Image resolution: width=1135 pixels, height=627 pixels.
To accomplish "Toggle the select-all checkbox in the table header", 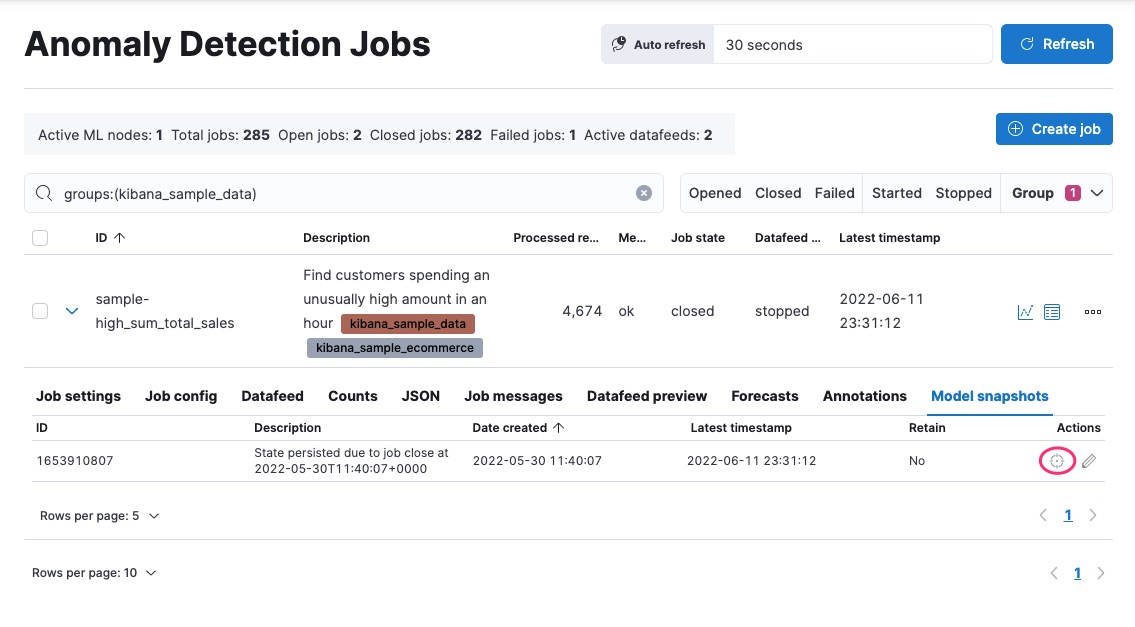I will click(x=40, y=238).
